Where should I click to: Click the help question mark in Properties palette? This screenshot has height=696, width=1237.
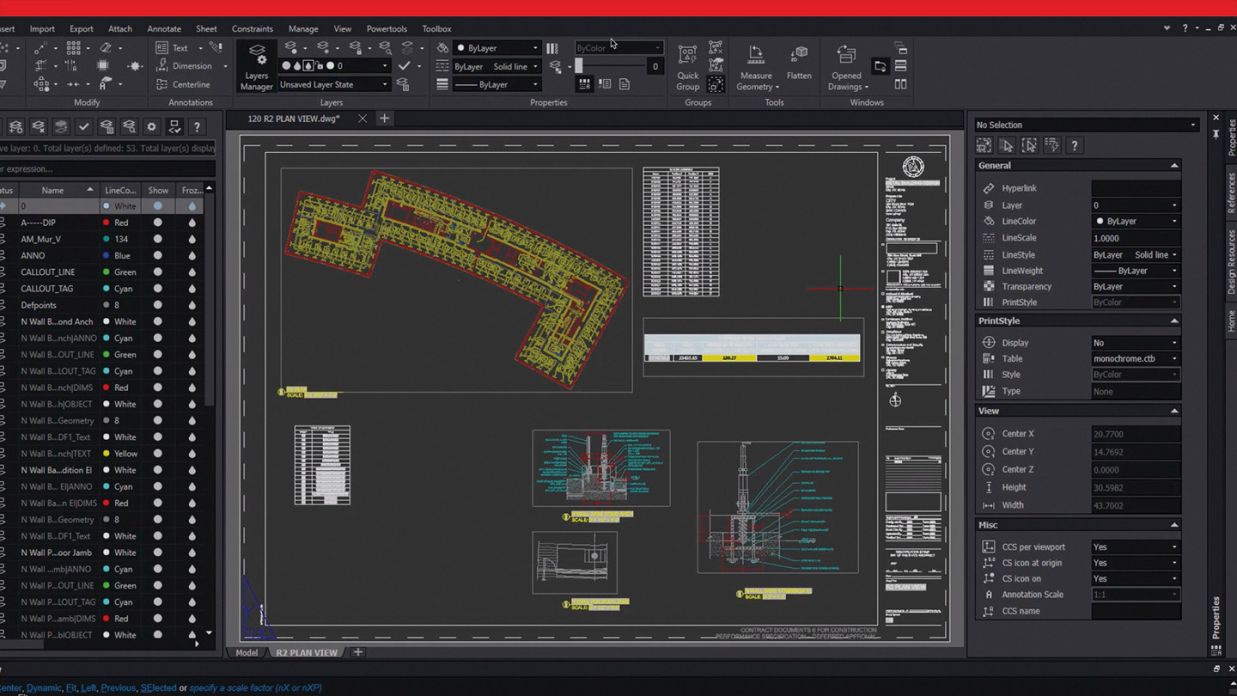click(x=1074, y=146)
